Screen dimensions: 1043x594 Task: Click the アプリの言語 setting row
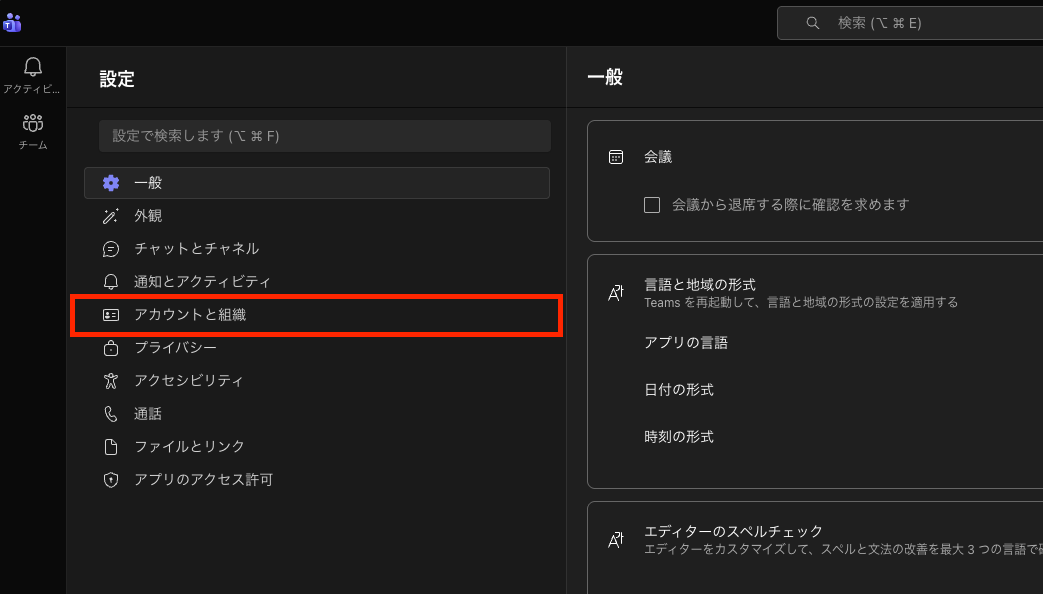[686, 343]
